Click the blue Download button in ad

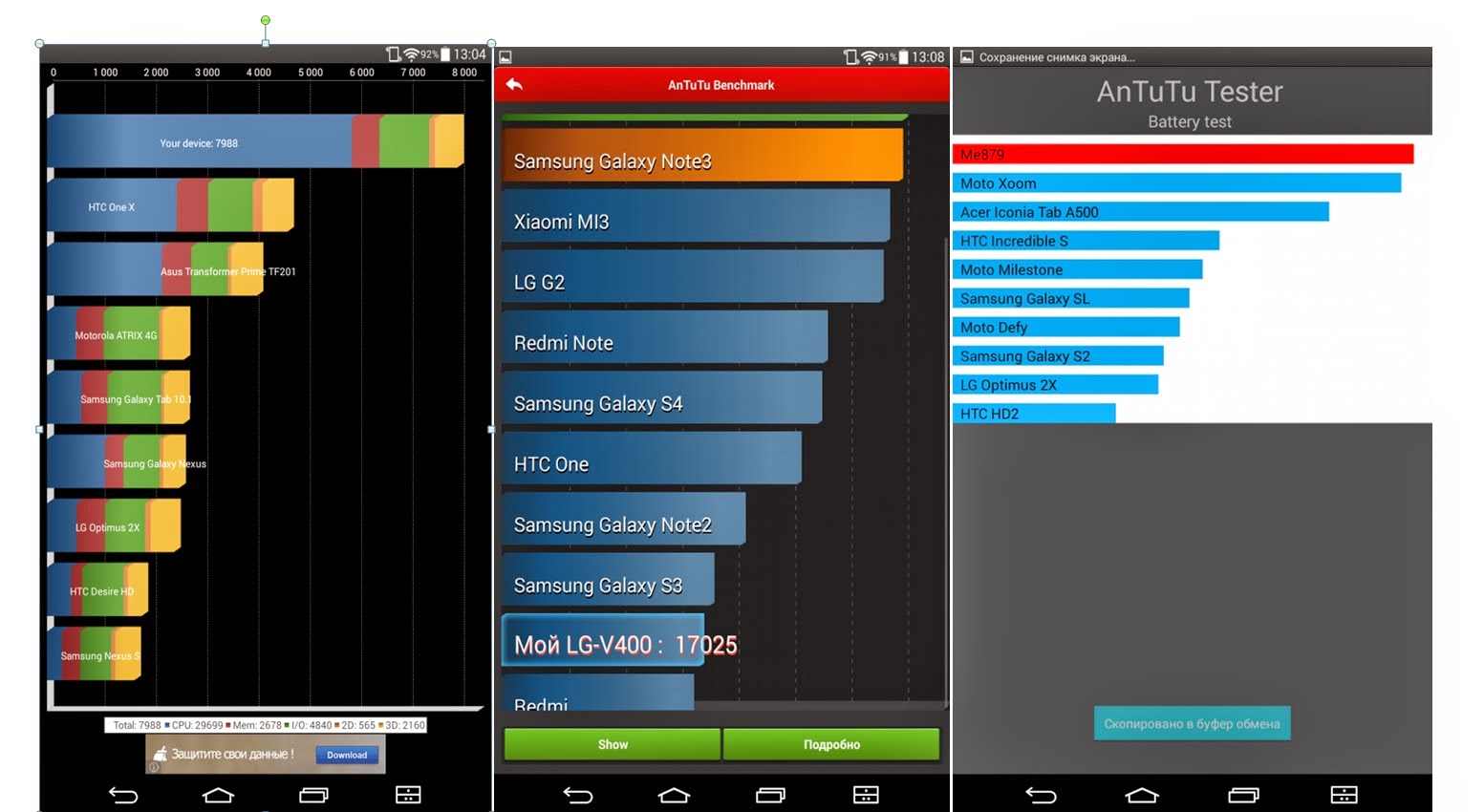347,755
